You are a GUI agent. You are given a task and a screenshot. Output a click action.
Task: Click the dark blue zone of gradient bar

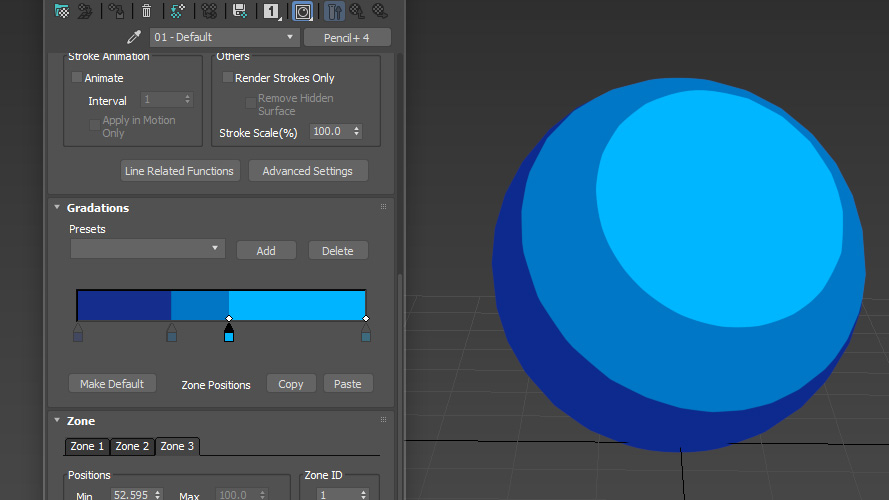[124, 306]
